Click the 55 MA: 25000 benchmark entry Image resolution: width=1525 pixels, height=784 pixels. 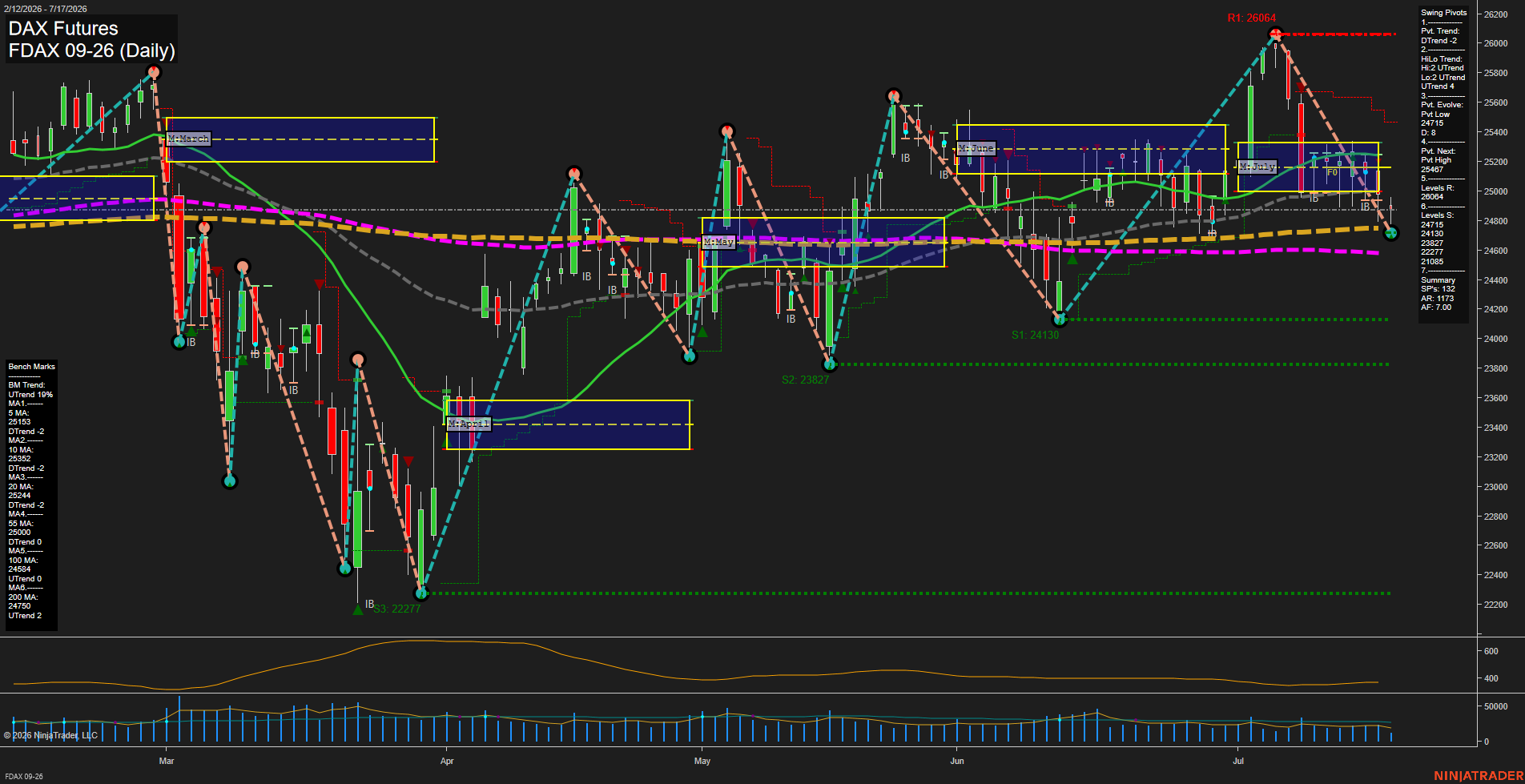(21, 528)
